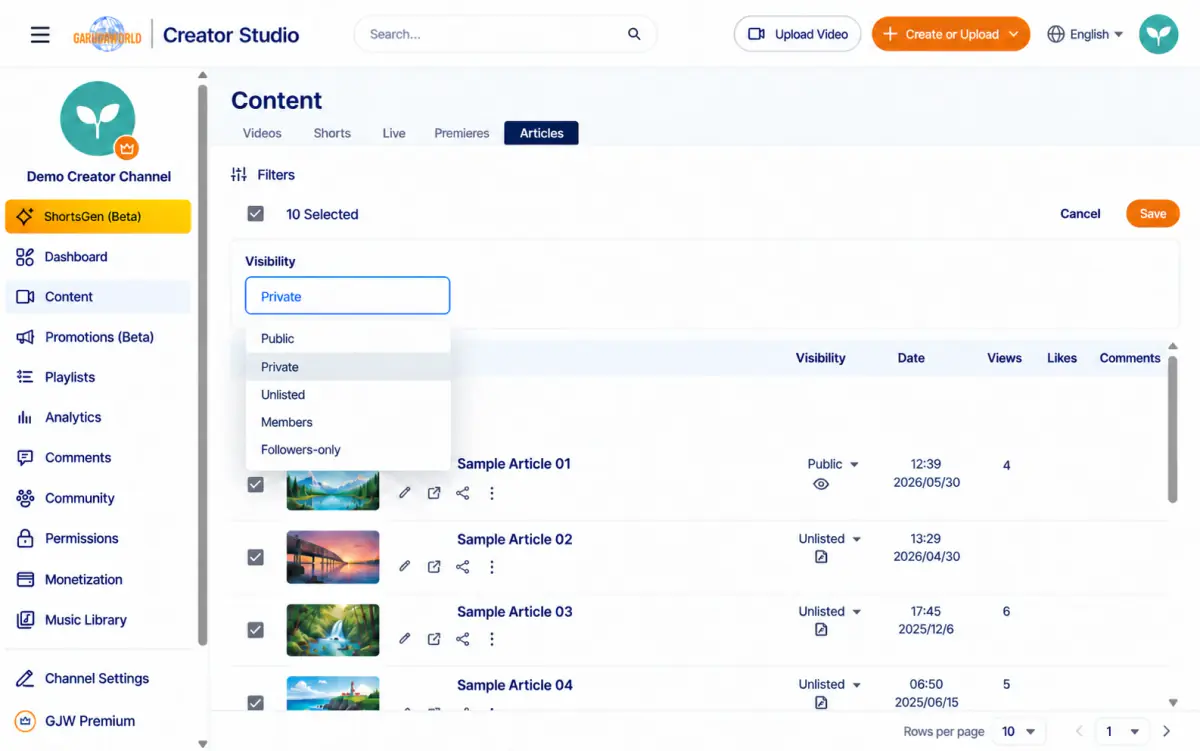This screenshot has width=1200, height=751.
Task: Open ShortsGen (Beta) in sidebar
Action: click(x=98, y=216)
